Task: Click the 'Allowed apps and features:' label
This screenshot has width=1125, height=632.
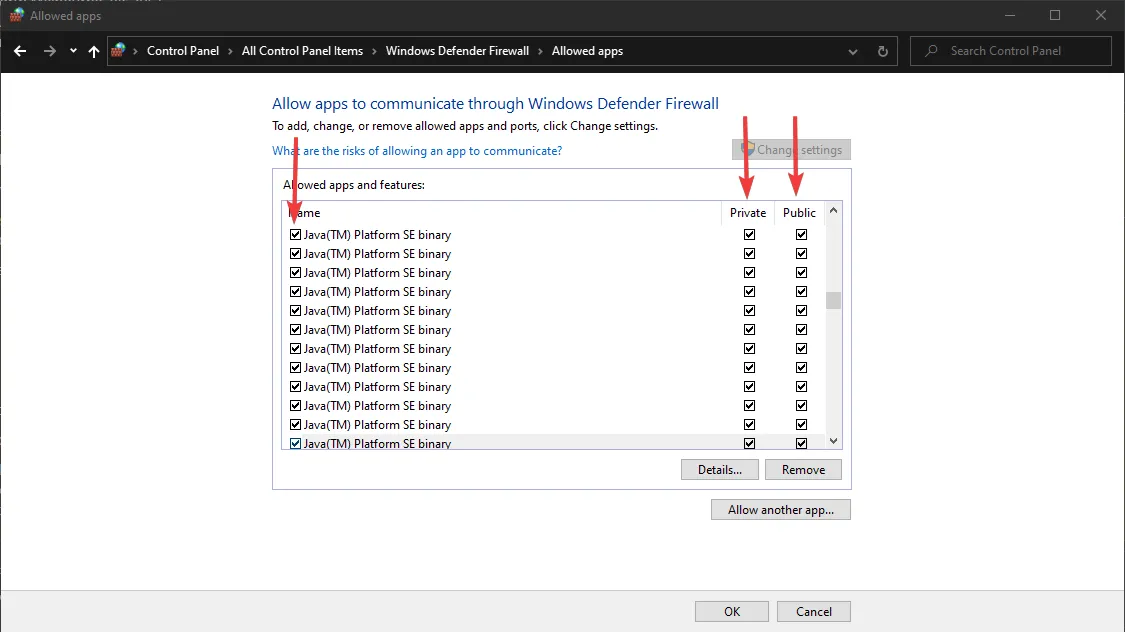Action: 354,185
